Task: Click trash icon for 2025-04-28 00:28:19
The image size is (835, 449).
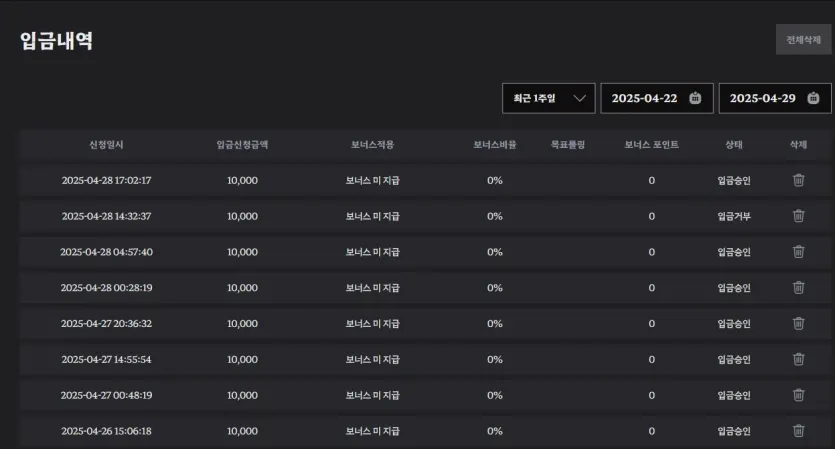Action: click(798, 288)
